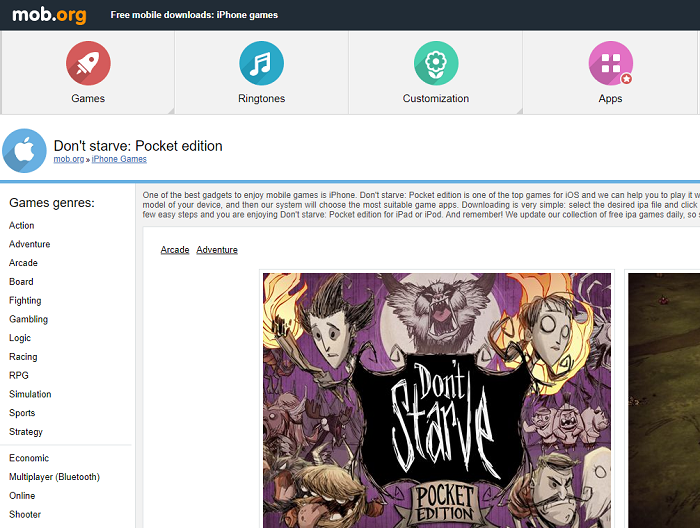
Task: Select the Shooter genre
Action: tap(25, 514)
